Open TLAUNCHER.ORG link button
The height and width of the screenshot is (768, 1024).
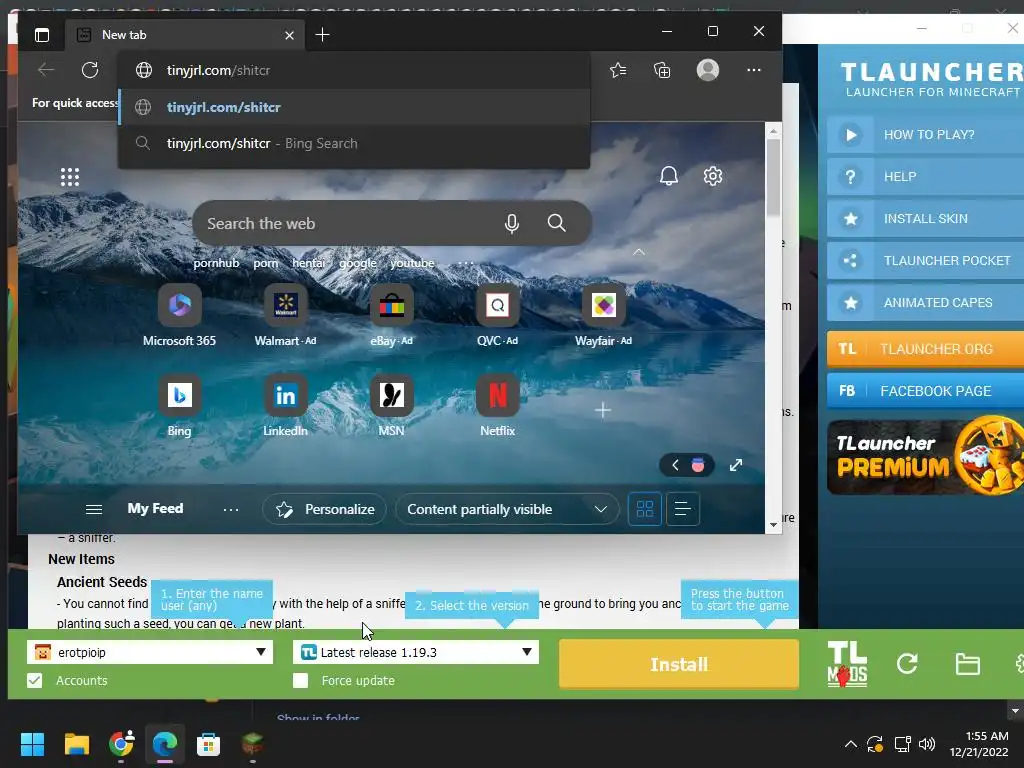tap(926, 349)
